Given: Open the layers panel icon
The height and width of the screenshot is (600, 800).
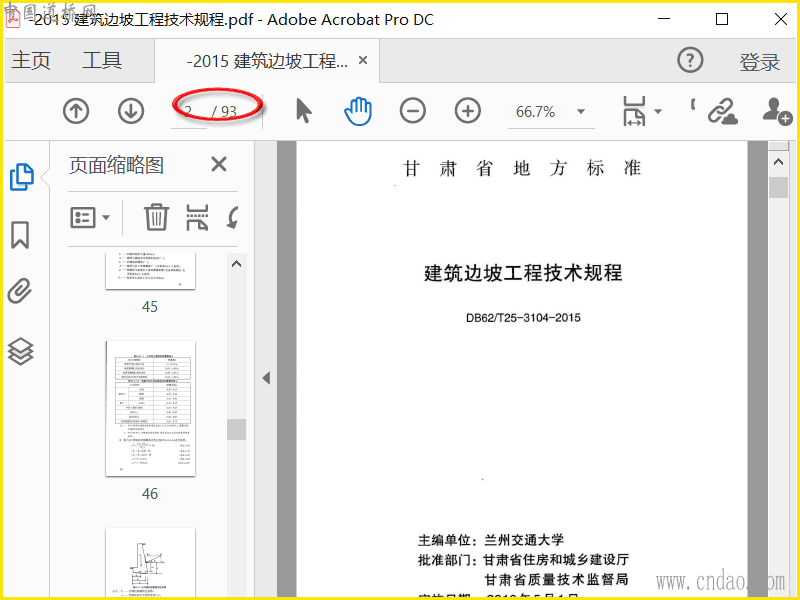Looking at the screenshot, I should [20, 352].
